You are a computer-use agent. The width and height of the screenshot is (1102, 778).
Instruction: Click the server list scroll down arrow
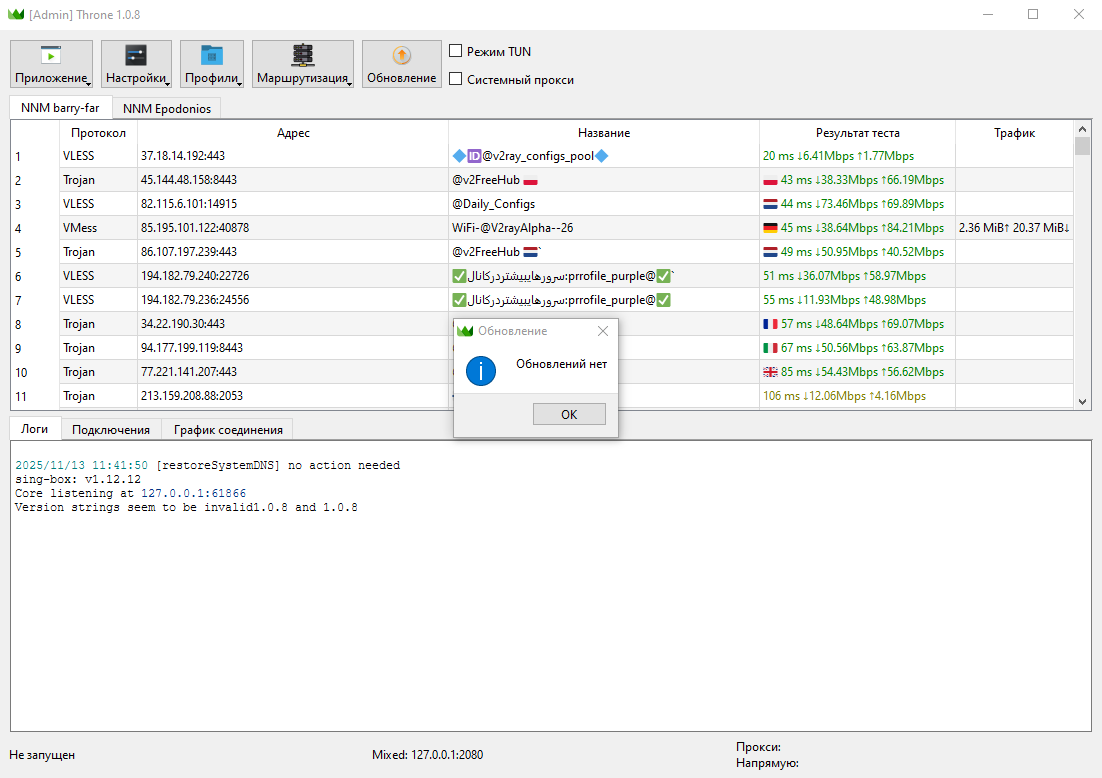point(1082,400)
